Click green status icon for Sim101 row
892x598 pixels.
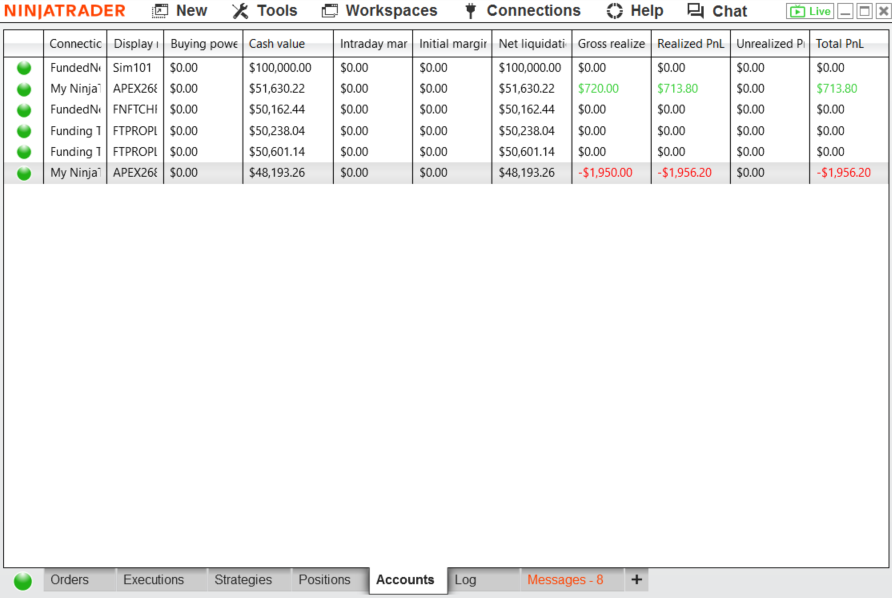(24, 68)
